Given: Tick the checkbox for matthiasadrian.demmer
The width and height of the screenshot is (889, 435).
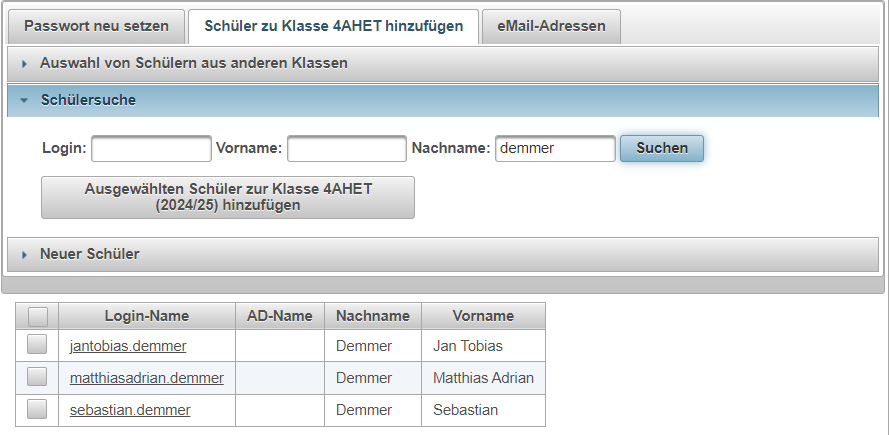Looking at the screenshot, I should tap(37, 377).
